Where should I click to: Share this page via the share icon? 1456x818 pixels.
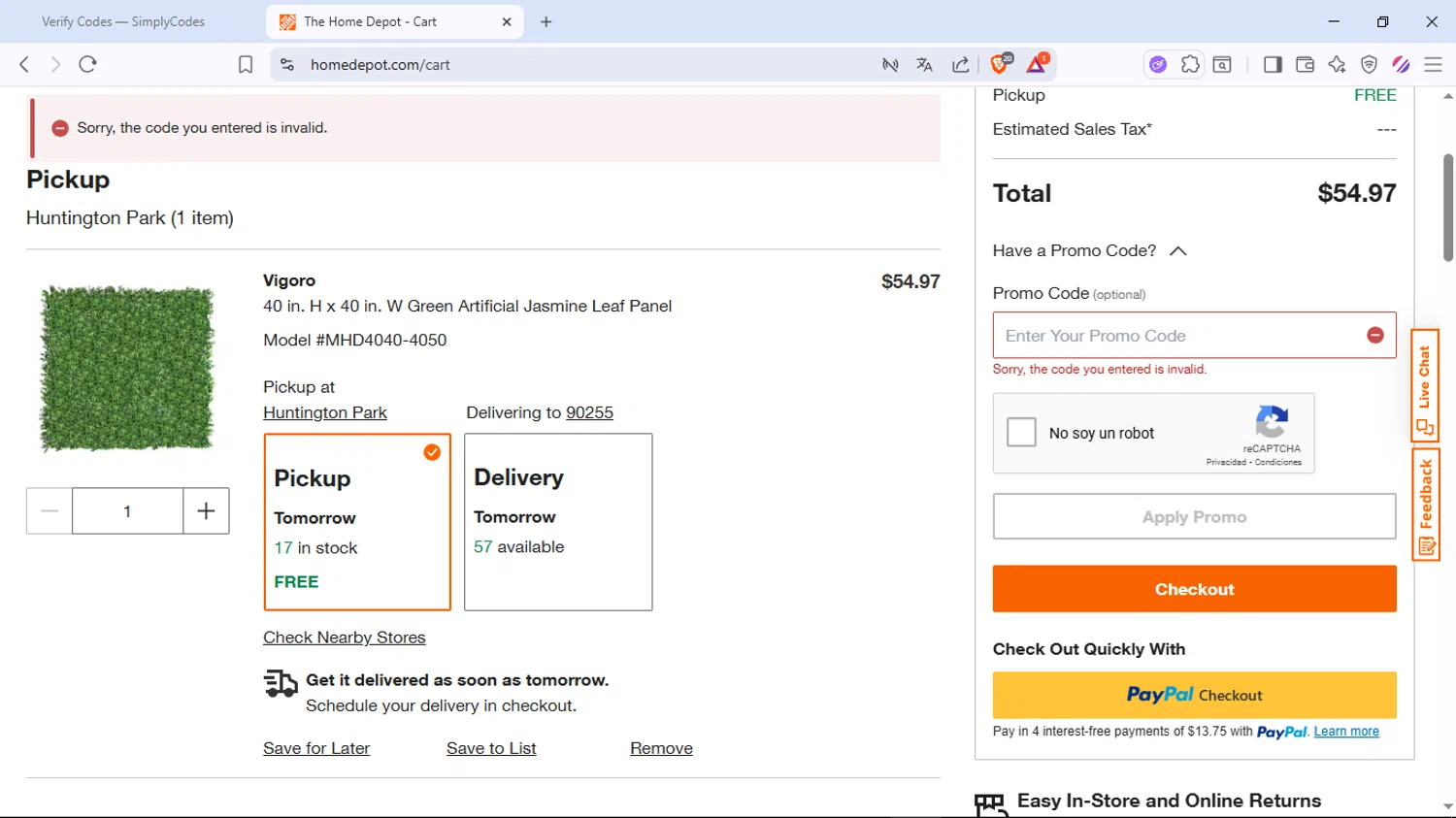coord(960,65)
